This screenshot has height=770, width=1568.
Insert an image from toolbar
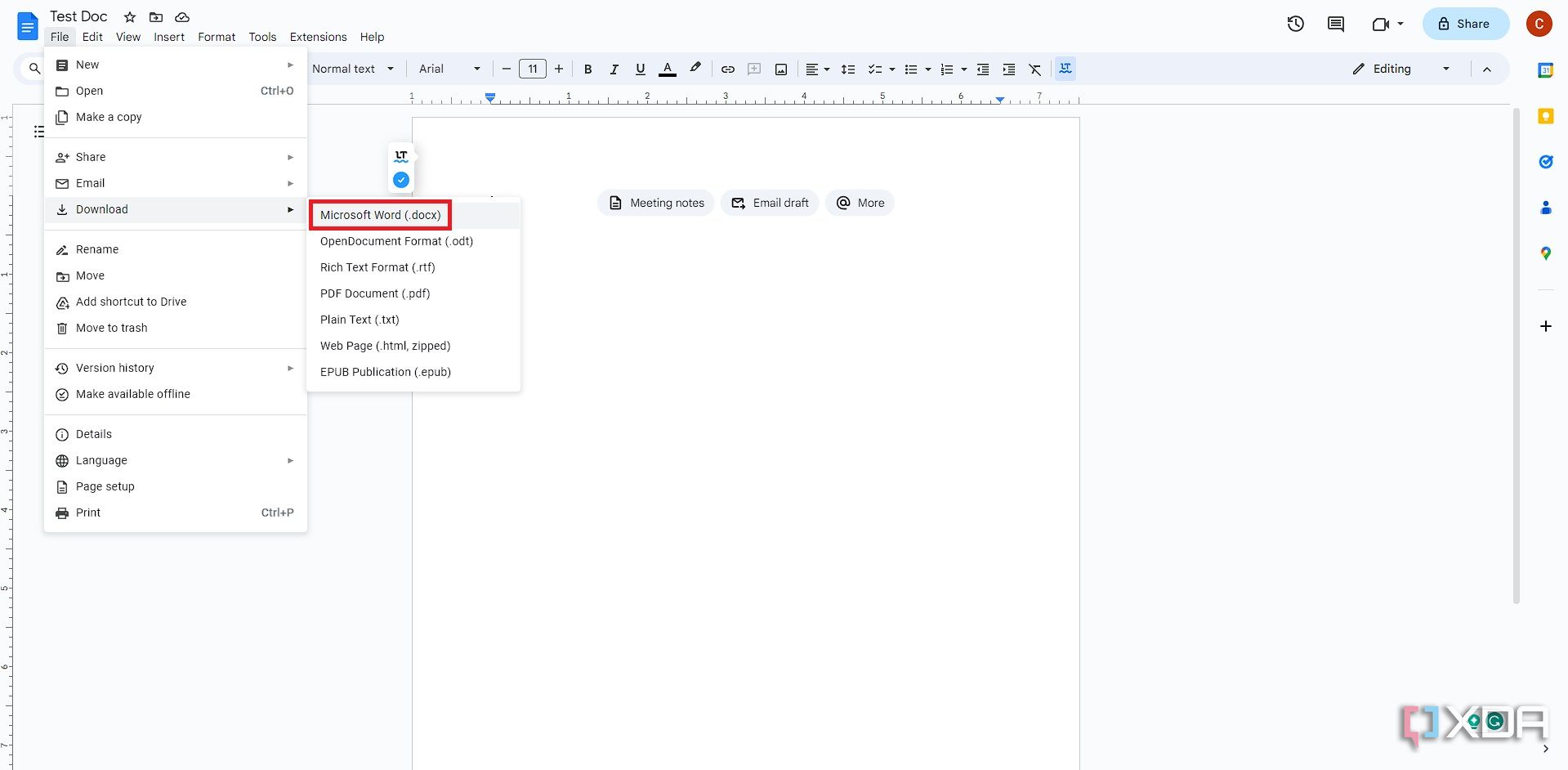click(x=781, y=69)
